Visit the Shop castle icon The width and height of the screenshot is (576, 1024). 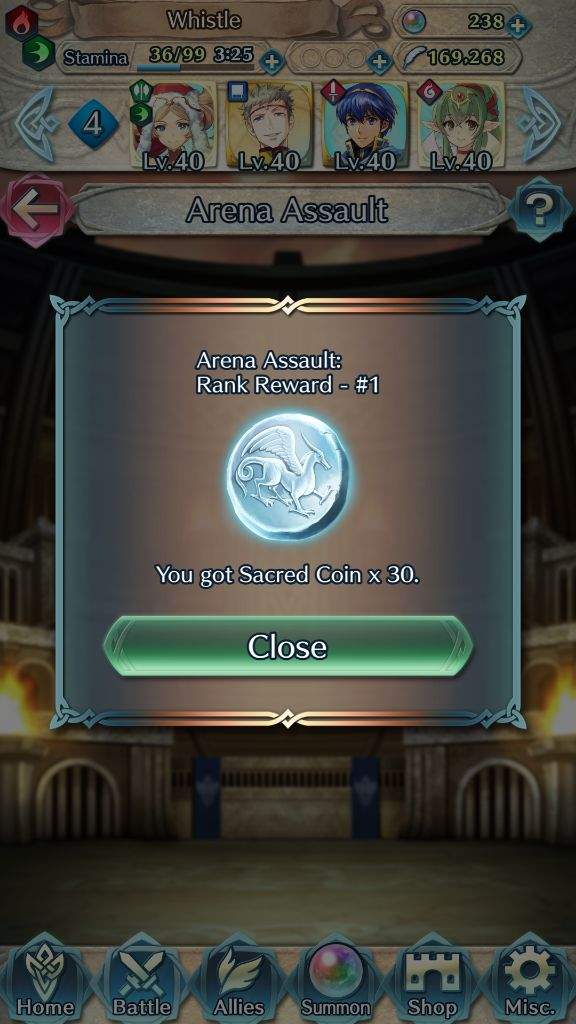(x=432, y=982)
